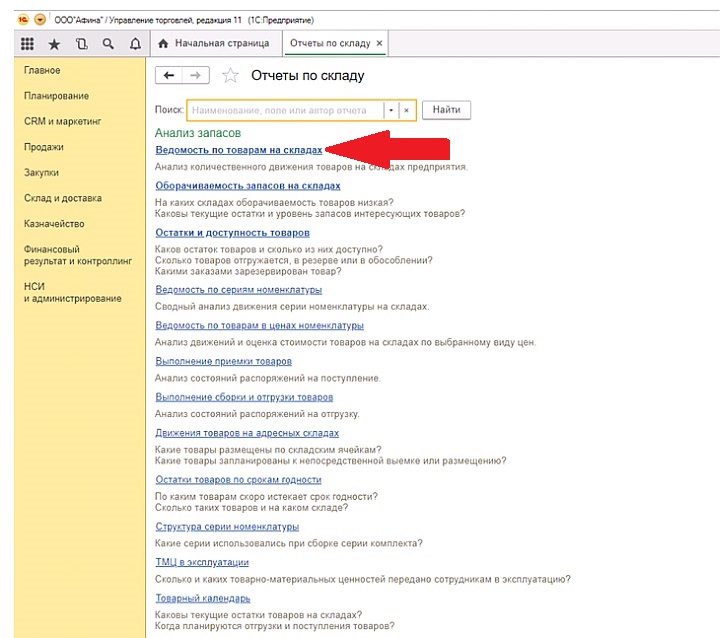Open Ведомость по сериям номенклатуры report
720x638 pixels.
238,290
